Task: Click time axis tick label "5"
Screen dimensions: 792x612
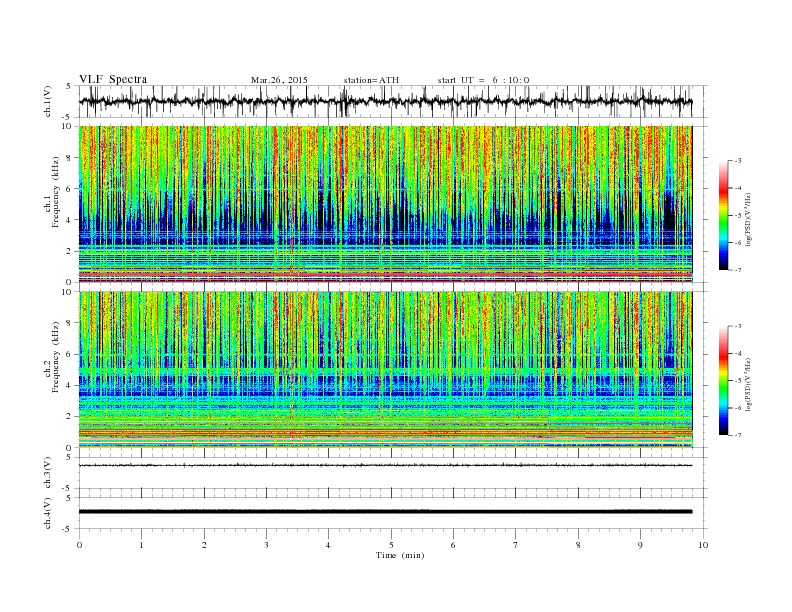Action: (391, 545)
